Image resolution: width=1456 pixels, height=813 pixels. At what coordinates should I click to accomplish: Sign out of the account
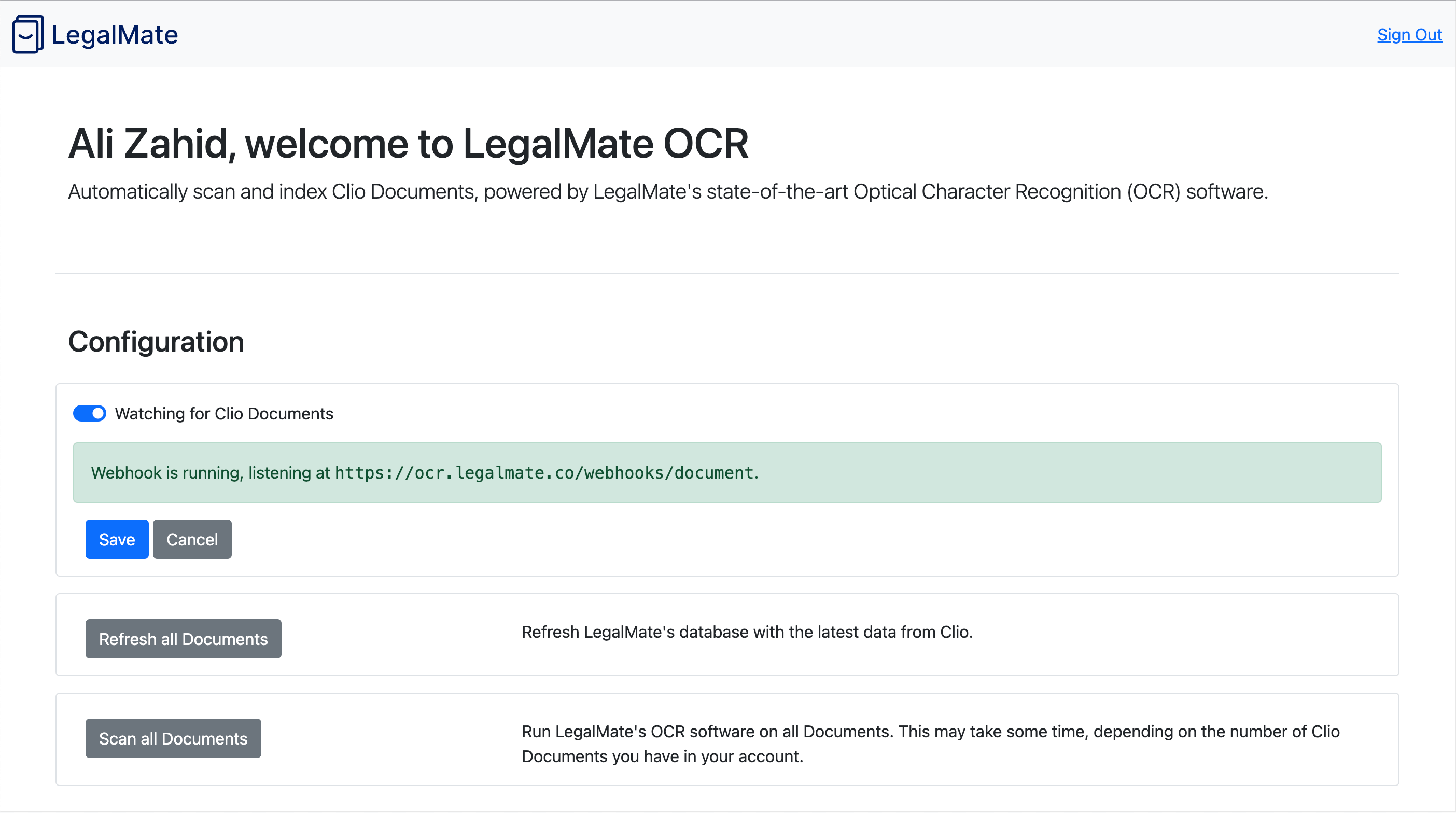pos(1409,35)
